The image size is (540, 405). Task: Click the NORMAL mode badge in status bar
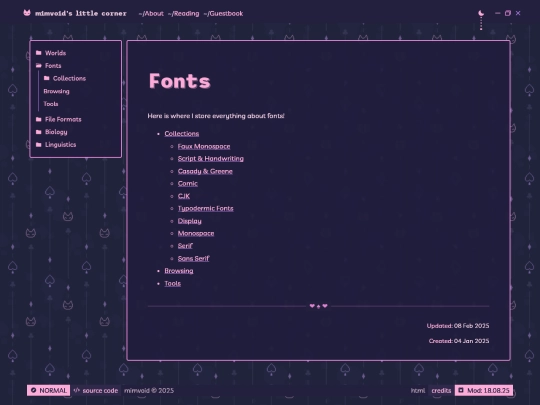point(49,391)
